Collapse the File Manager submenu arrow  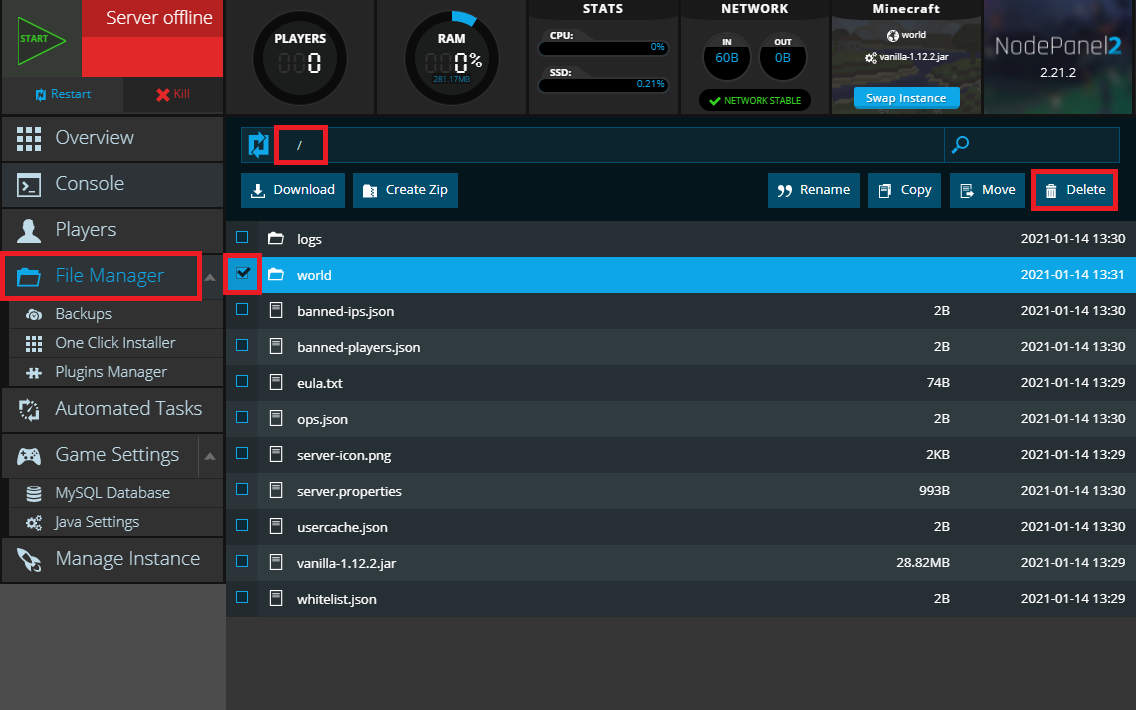tap(210, 277)
